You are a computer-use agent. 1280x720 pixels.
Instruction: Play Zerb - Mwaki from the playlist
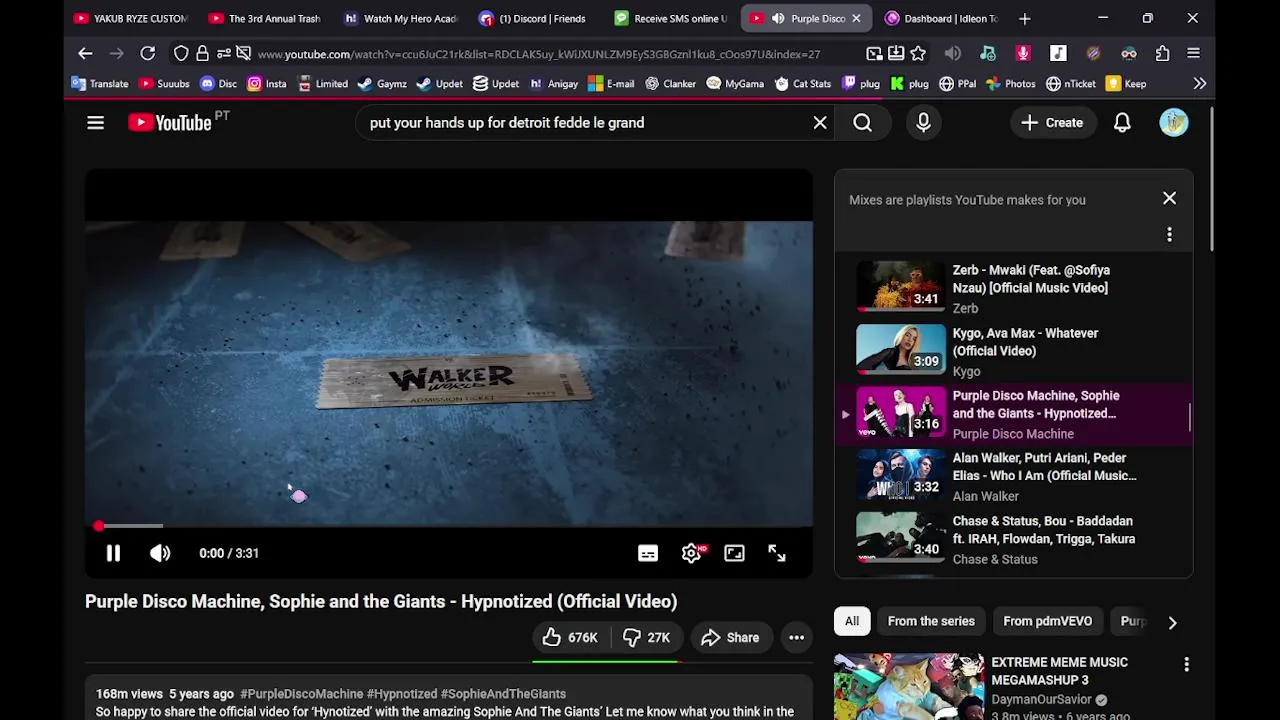[x=1013, y=288]
